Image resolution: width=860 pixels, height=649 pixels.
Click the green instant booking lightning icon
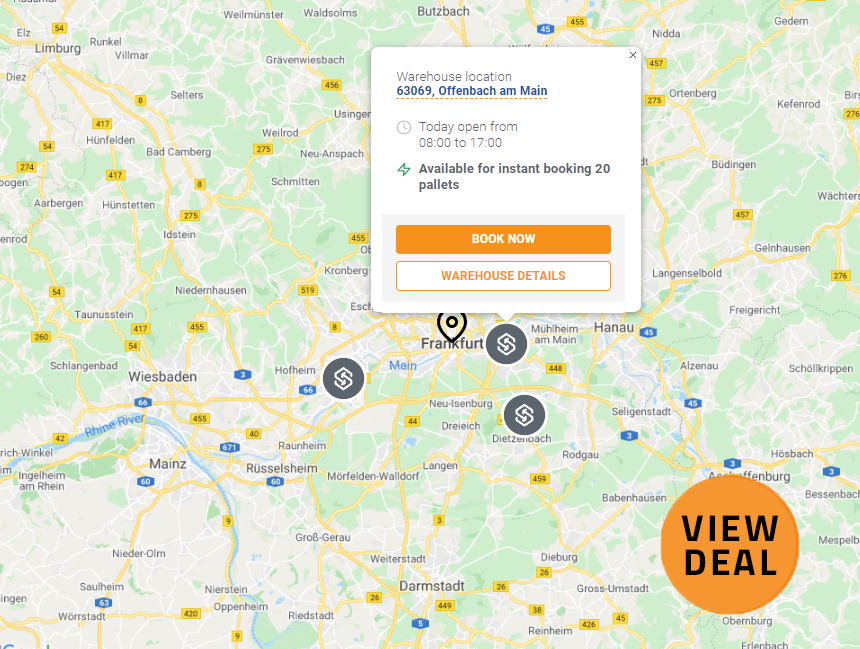tap(404, 170)
